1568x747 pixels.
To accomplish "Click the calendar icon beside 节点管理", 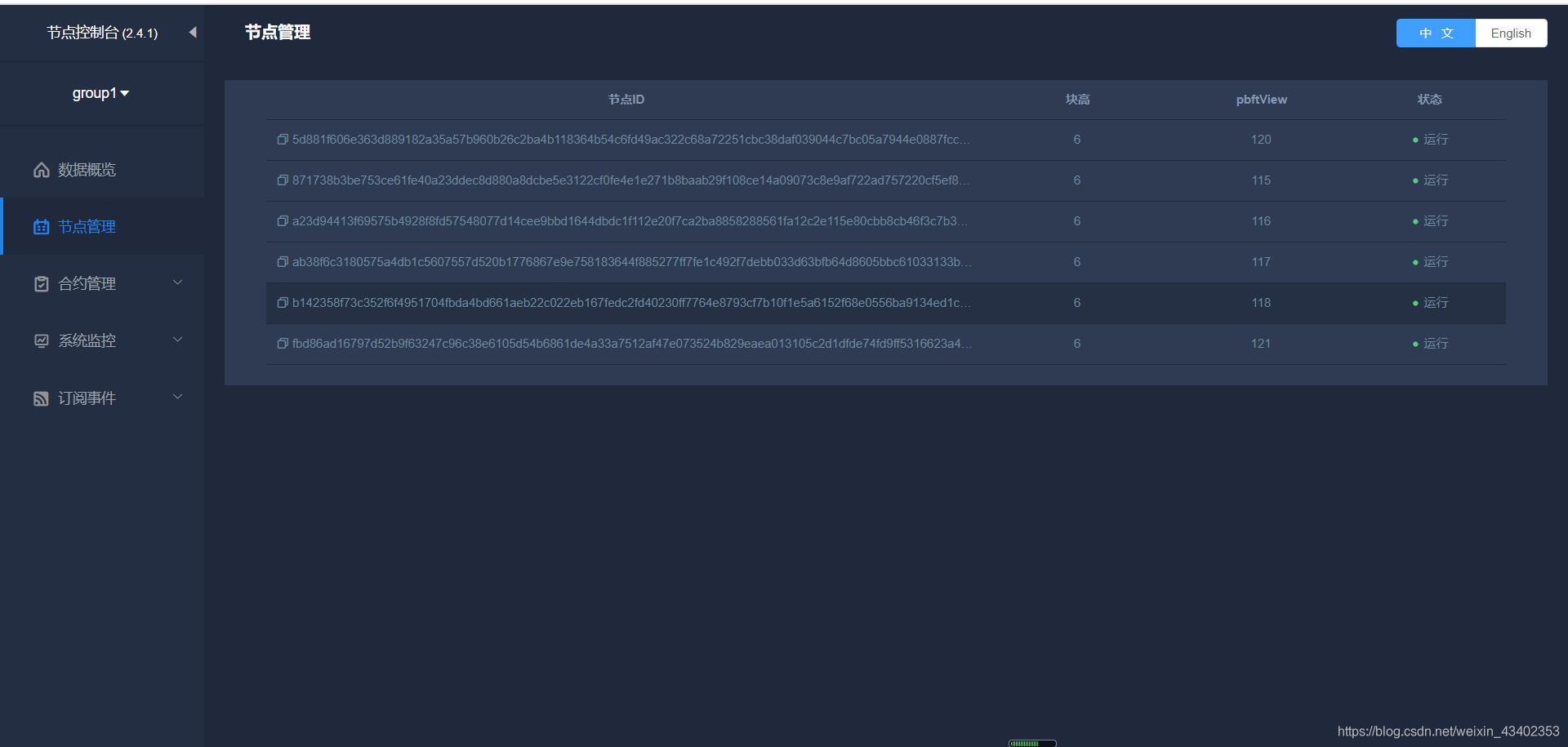I will pos(41,227).
